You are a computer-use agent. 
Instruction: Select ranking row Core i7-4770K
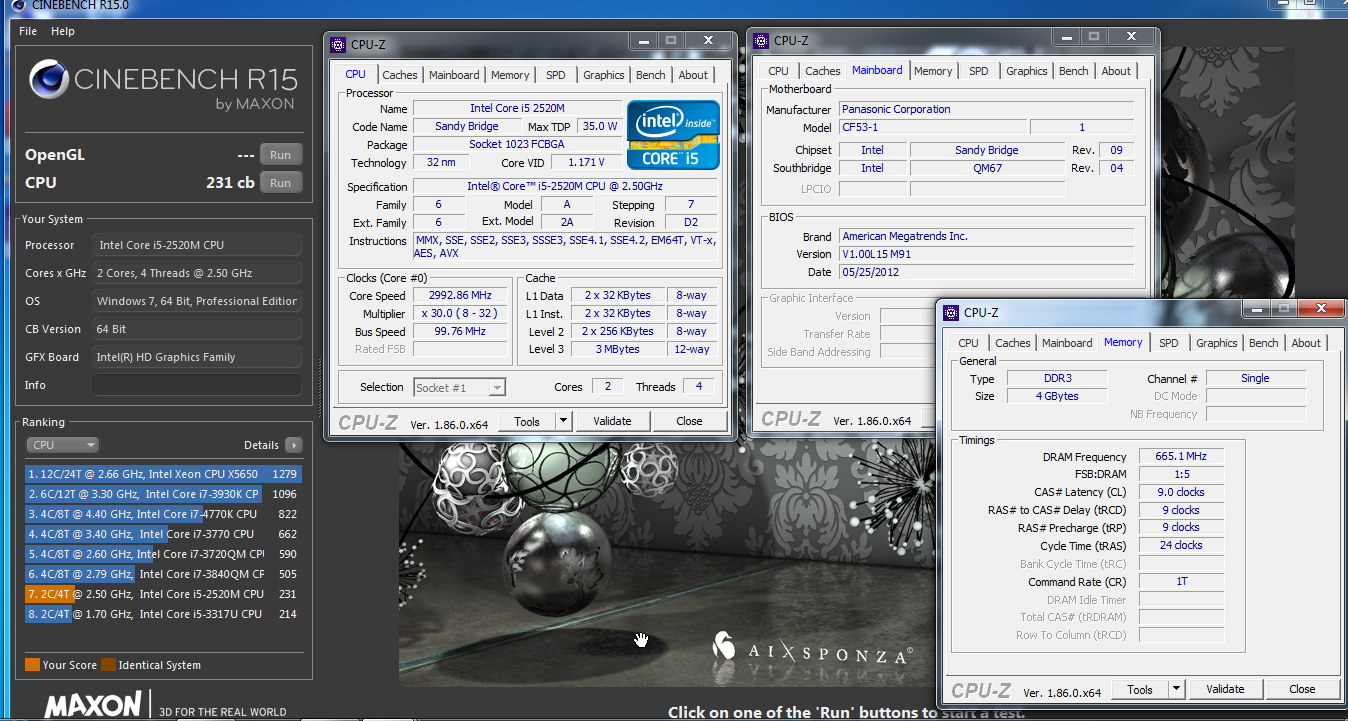tap(164, 514)
